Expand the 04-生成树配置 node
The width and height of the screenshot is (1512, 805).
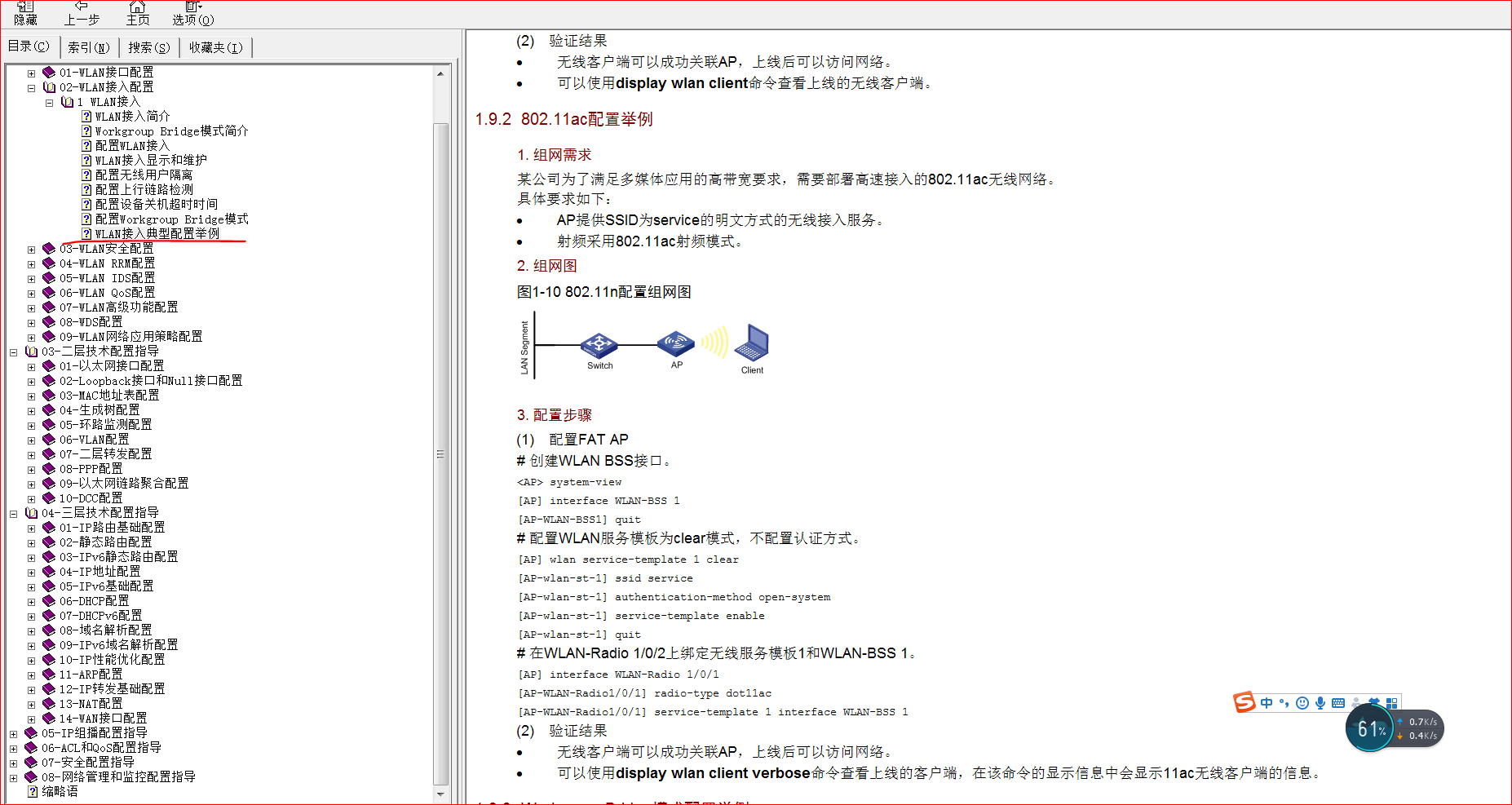coord(31,411)
